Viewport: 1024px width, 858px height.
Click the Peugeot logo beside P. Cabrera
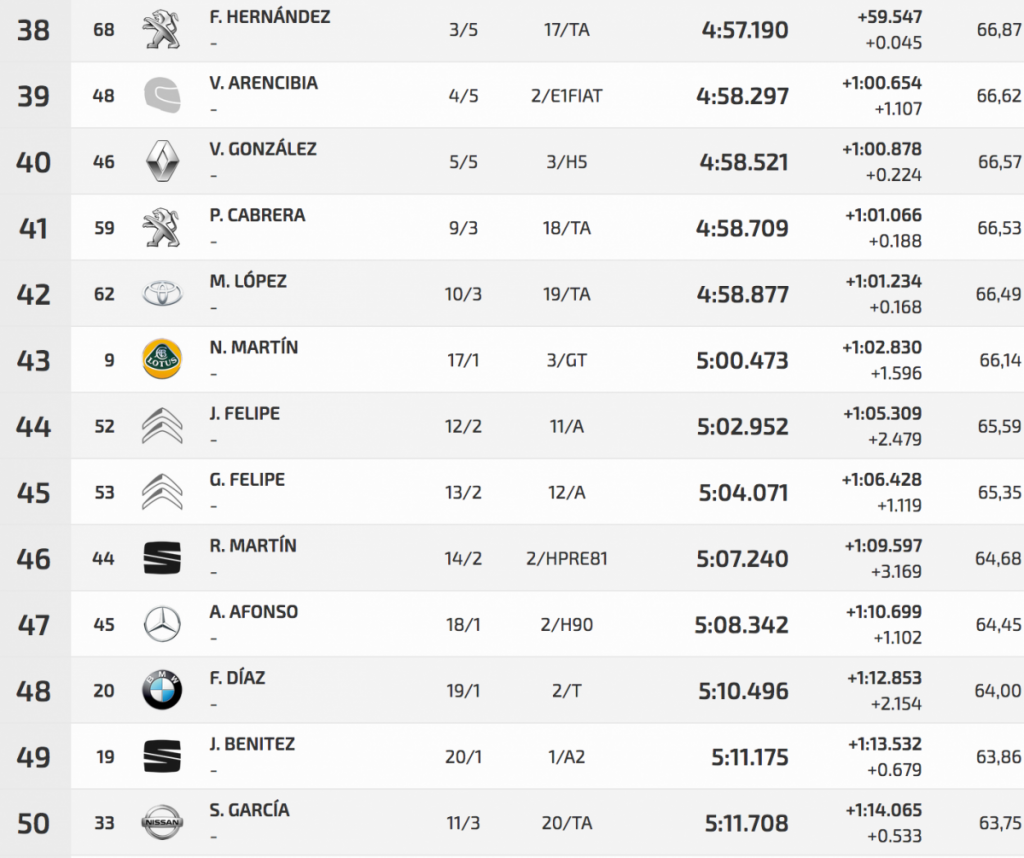[161, 228]
